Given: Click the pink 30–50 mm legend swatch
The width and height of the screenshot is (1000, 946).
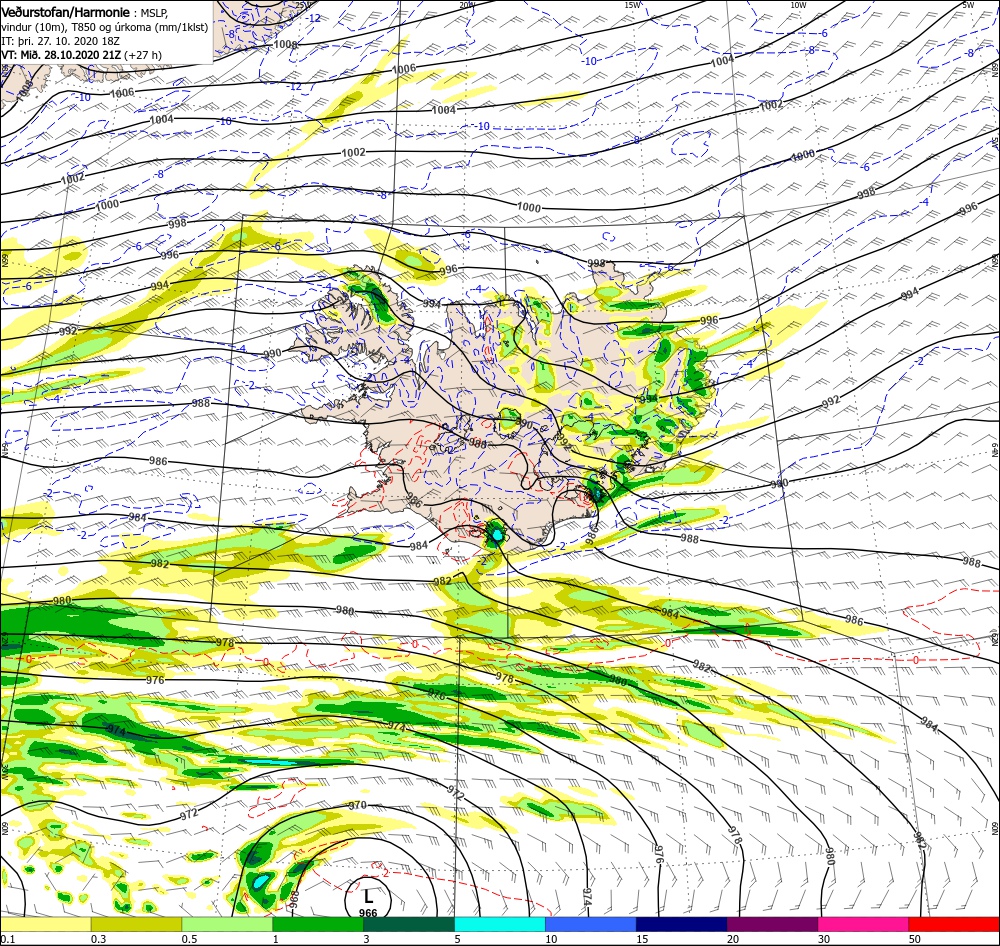Looking at the screenshot, I should pos(863,924).
